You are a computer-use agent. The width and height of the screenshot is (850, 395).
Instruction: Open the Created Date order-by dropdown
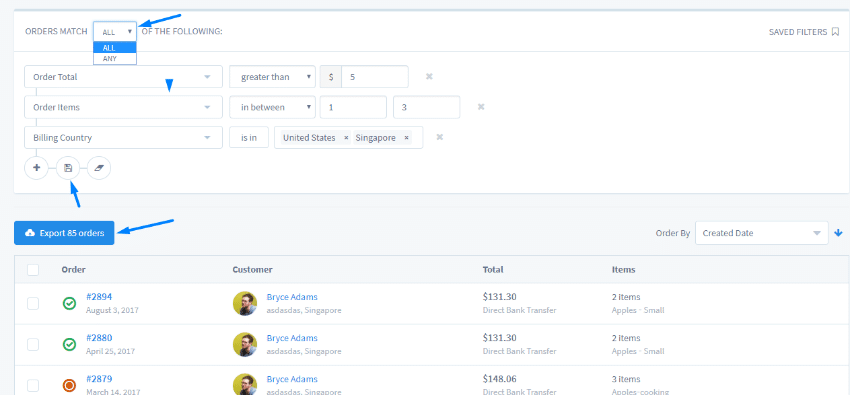[x=762, y=233]
